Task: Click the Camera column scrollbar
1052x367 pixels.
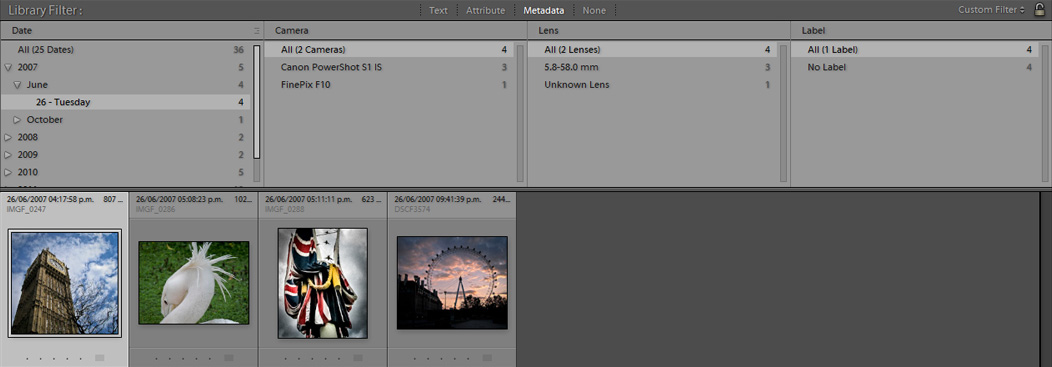Action: pos(520,112)
